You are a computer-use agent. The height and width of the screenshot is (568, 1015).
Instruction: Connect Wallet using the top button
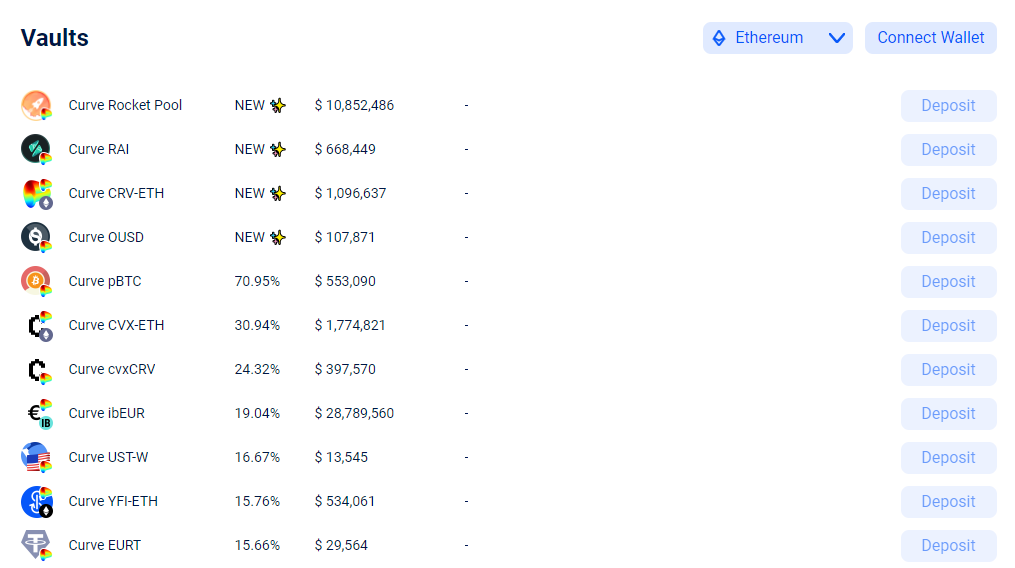930,38
